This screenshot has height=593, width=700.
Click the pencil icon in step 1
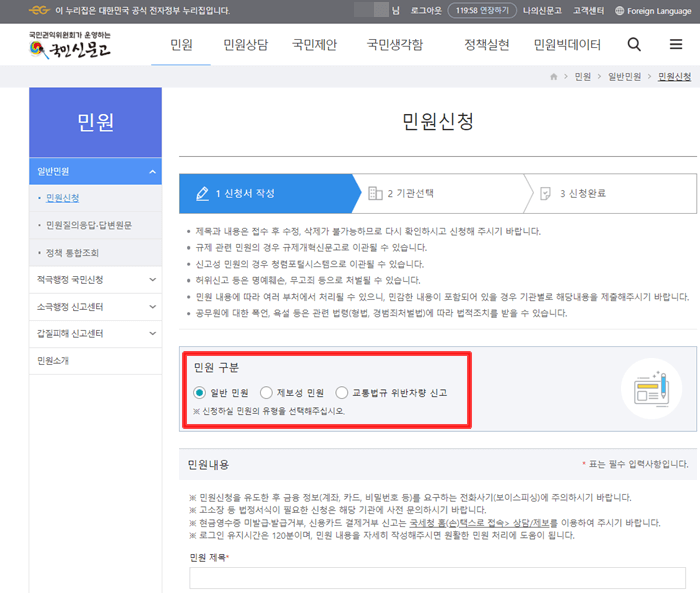tap(202, 193)
